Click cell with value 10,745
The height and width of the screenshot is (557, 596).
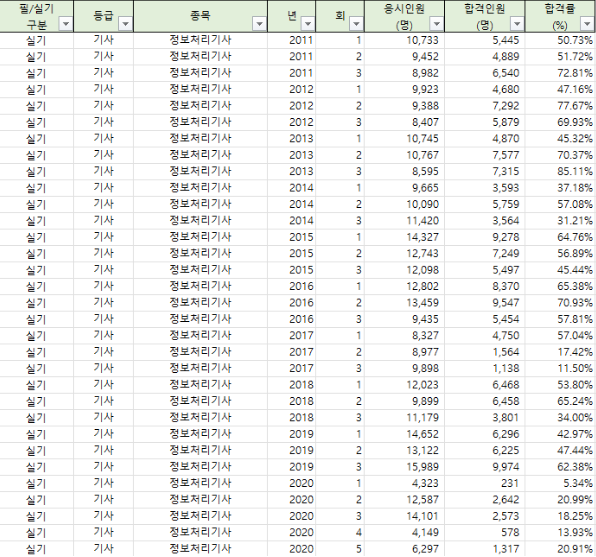pyautogui.click(x=404, y=139)
